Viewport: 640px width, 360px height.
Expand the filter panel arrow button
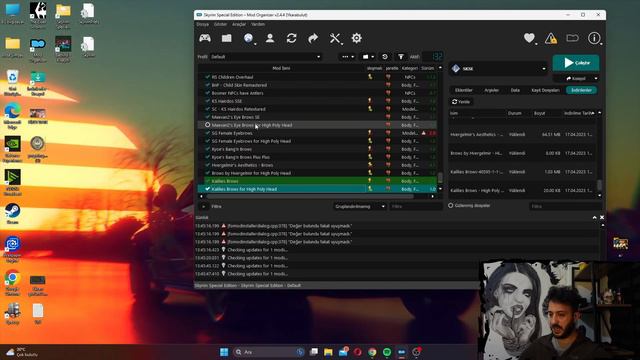click(x=203, y=207)
